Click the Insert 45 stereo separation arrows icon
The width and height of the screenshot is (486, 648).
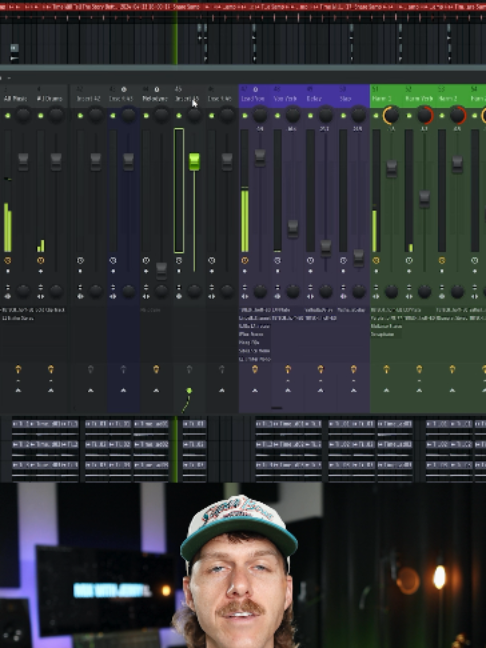coord(179,296)
